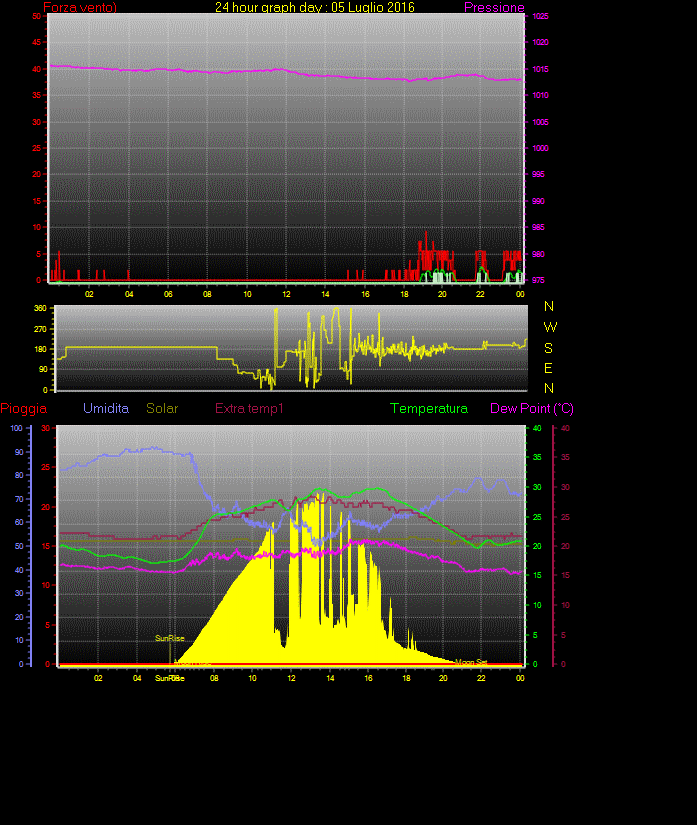The height and width of the screenshot is (825, 697).
Task: Click the 'Solar' legend label
Action: click(x=162, y=408)
